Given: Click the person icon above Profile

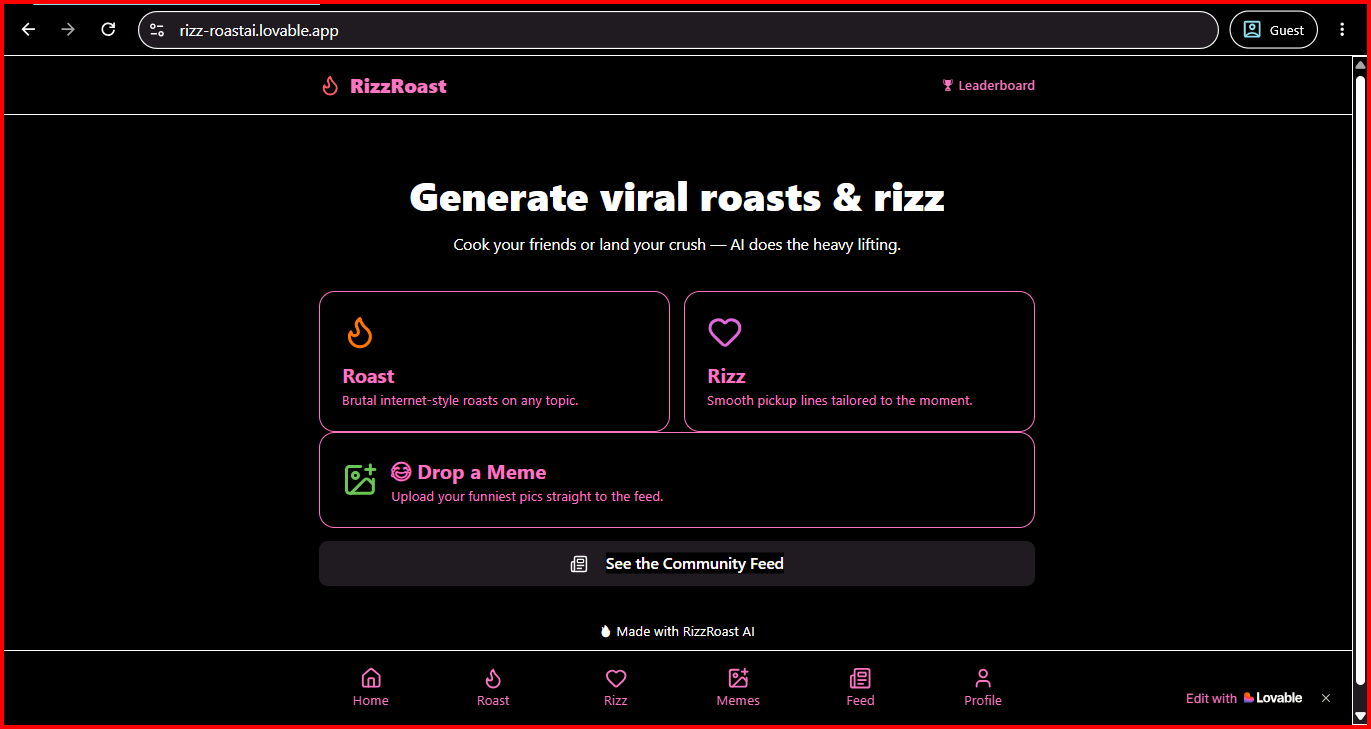Looking at the screenshot, I should (983, 678).
